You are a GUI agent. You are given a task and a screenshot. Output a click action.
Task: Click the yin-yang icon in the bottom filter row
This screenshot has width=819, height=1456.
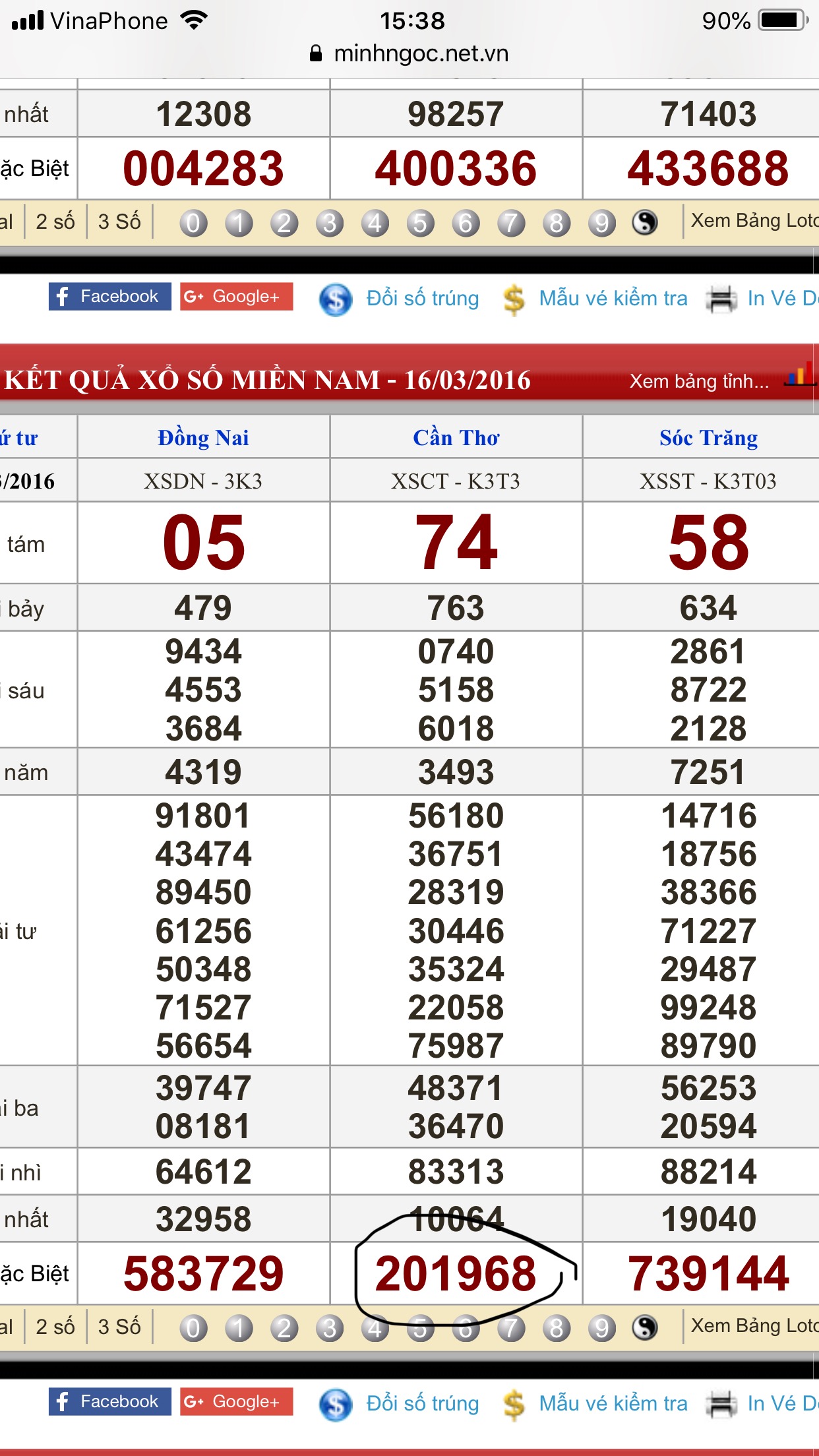644,1327
